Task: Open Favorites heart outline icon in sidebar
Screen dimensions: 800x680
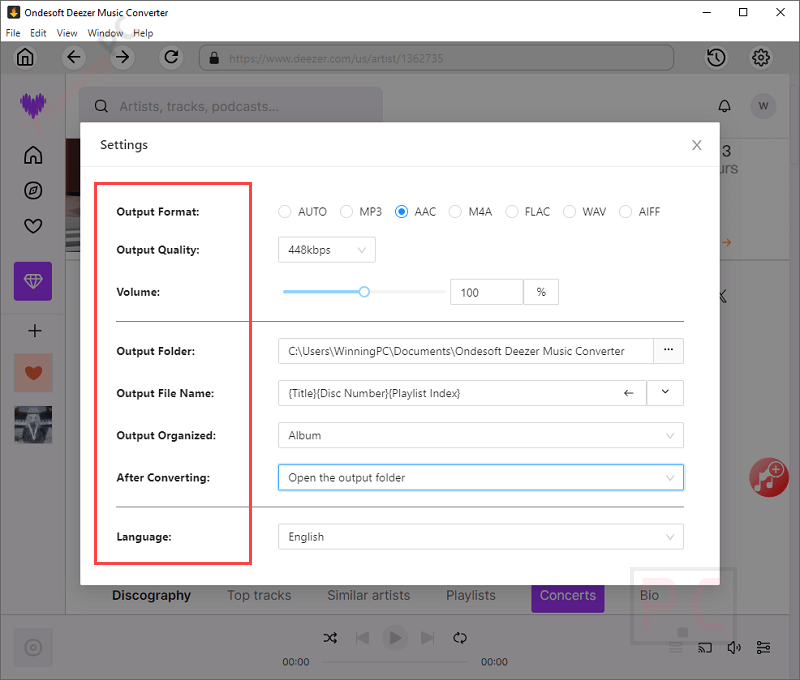Action: [33, 226]
